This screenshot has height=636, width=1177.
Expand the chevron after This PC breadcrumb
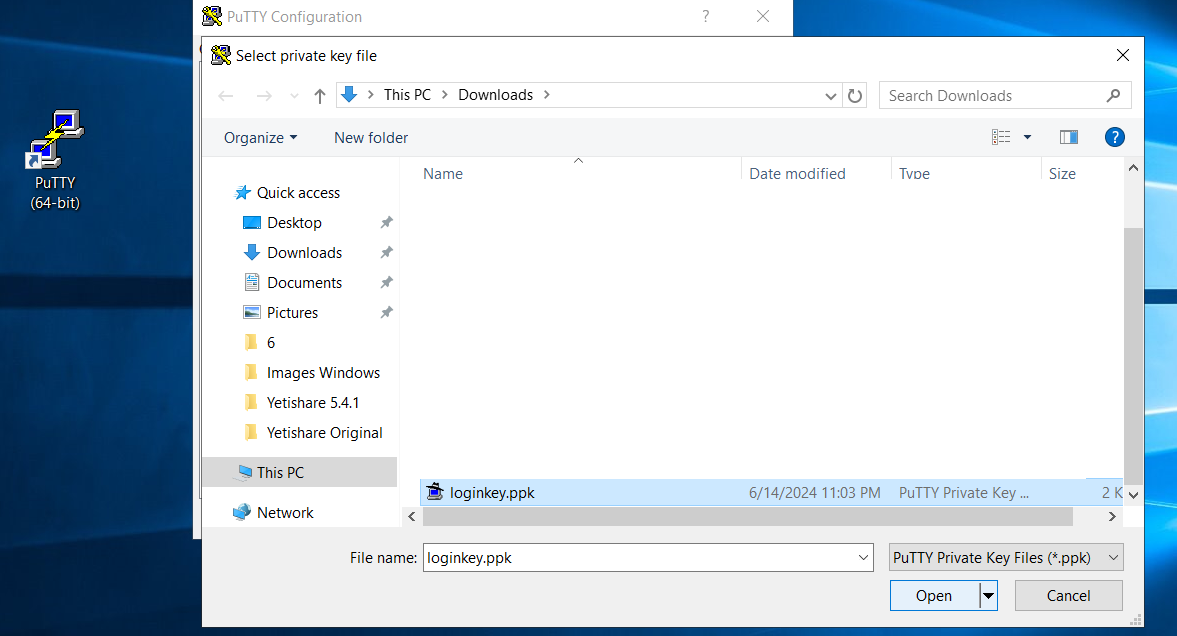(x=444, y=95)
